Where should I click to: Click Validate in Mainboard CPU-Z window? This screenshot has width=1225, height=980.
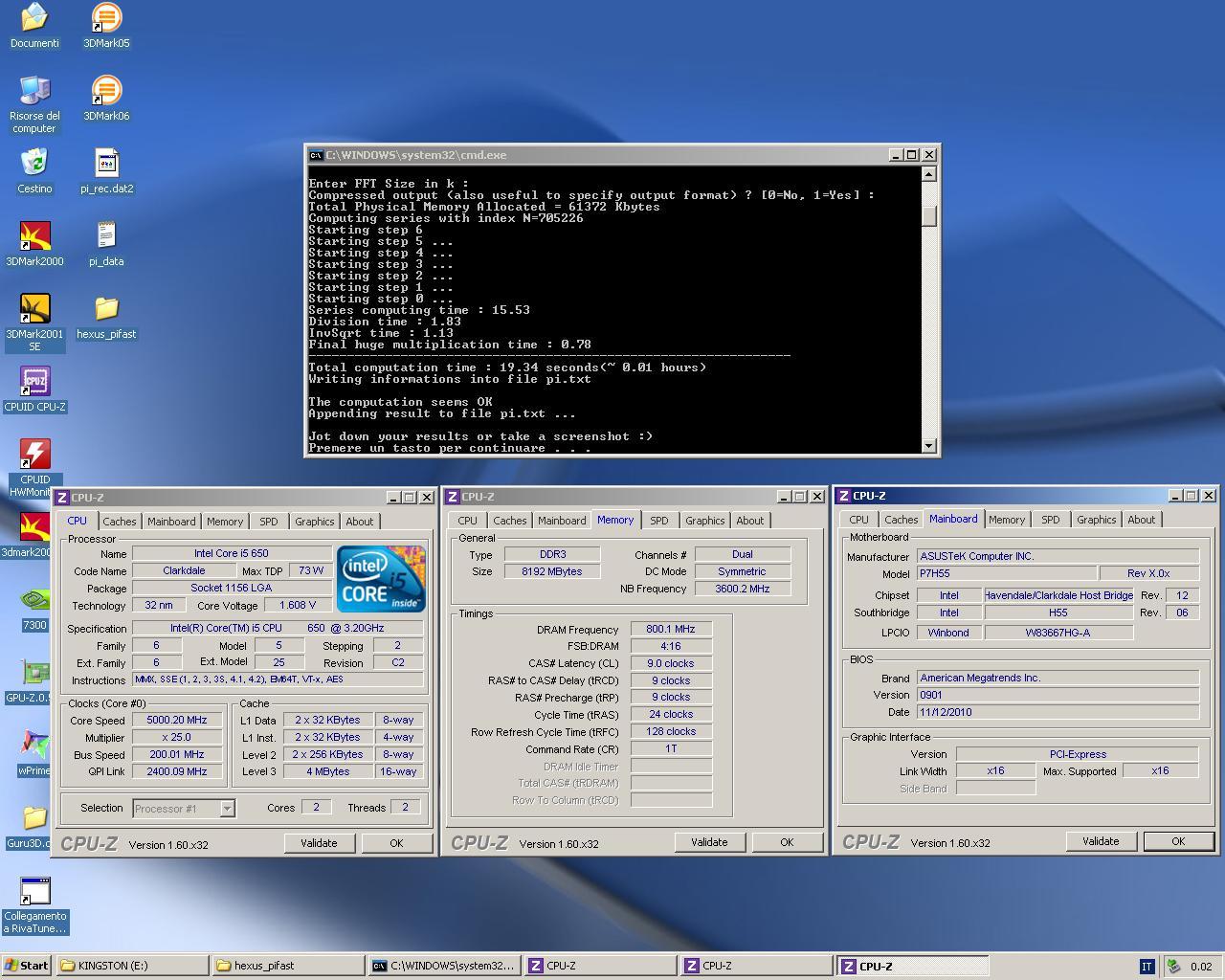(x=1101, y=841)
